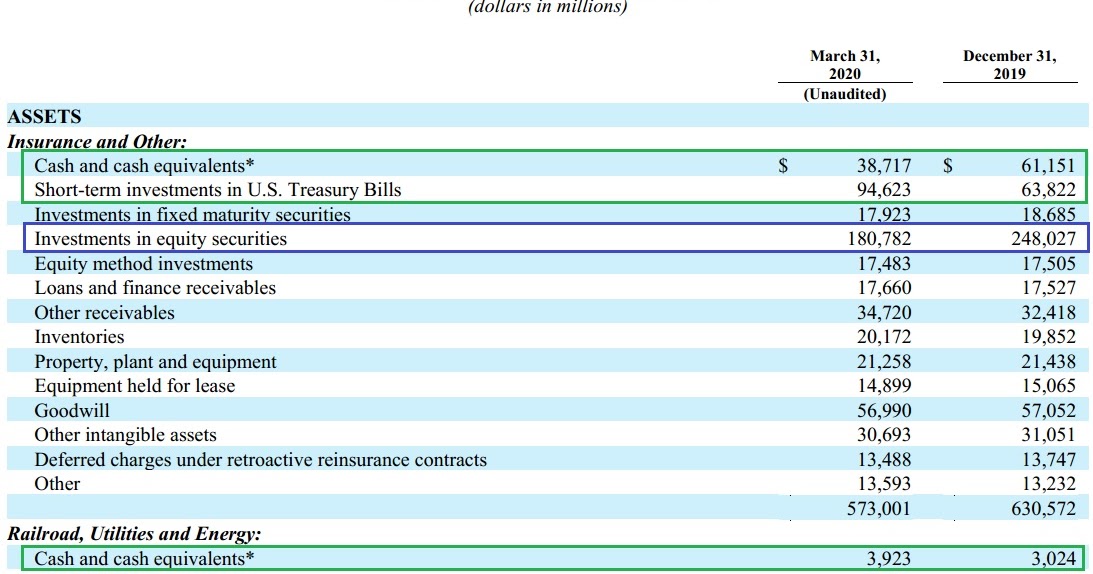Click the value 30,693

point(884,435)
